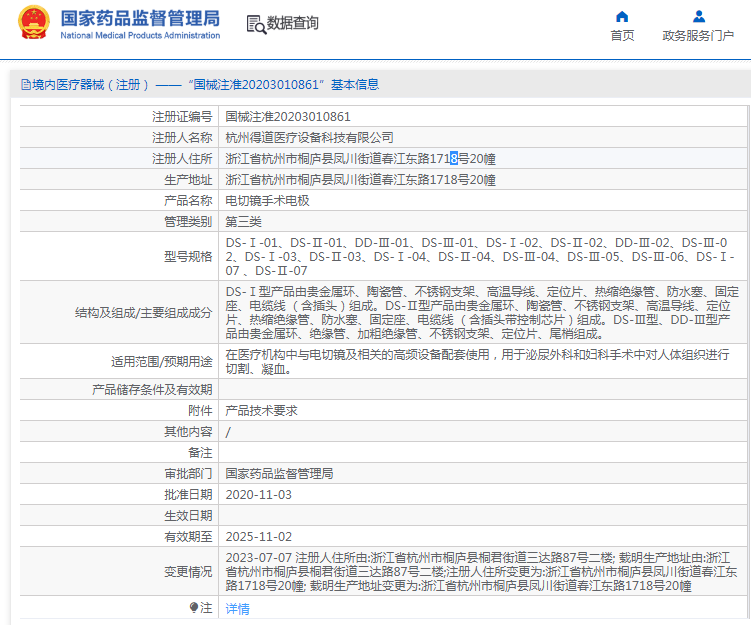Click the 生效日期 label

point(188,516)
